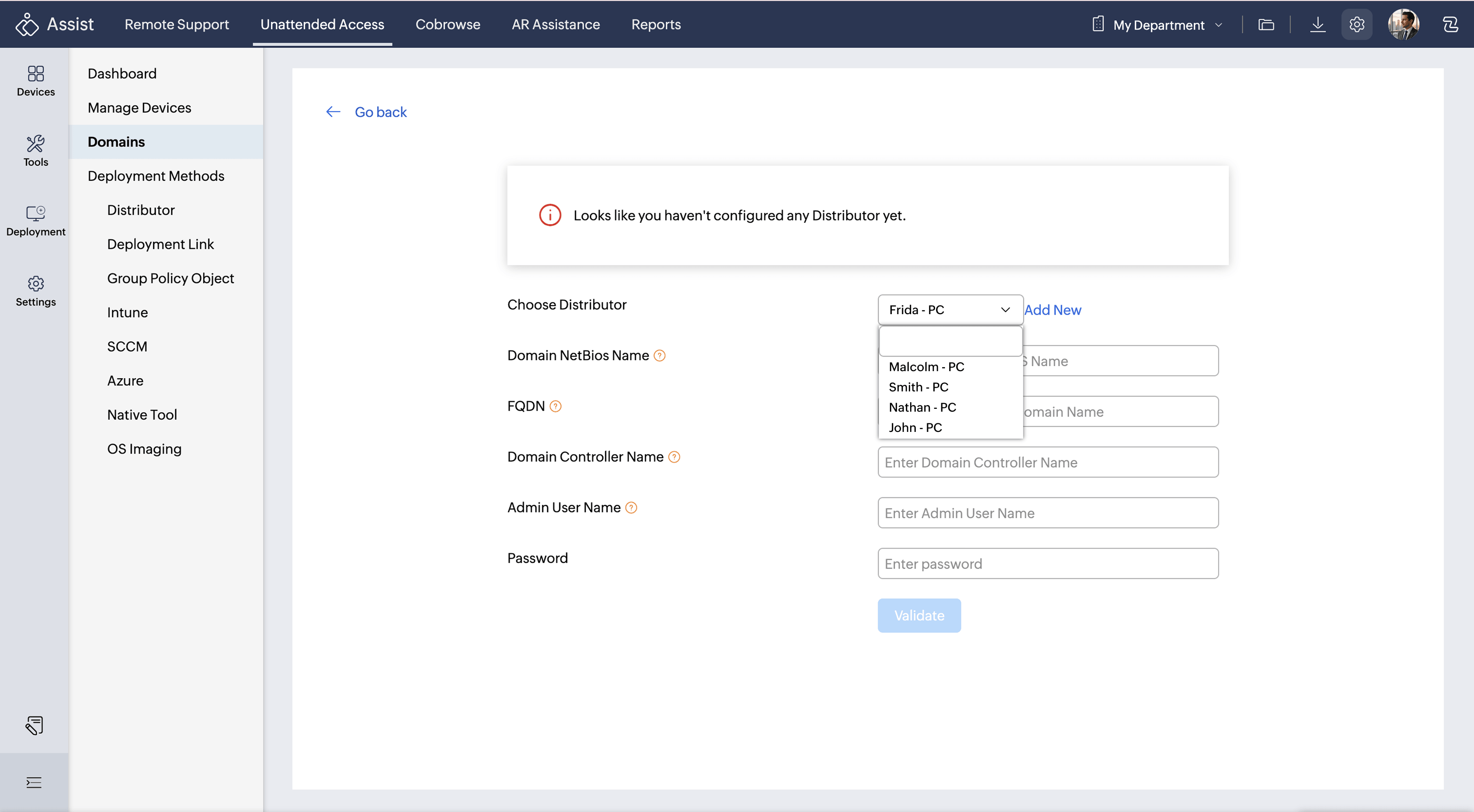Click help icon beside Domain NetBios Name

click(659, 356)
